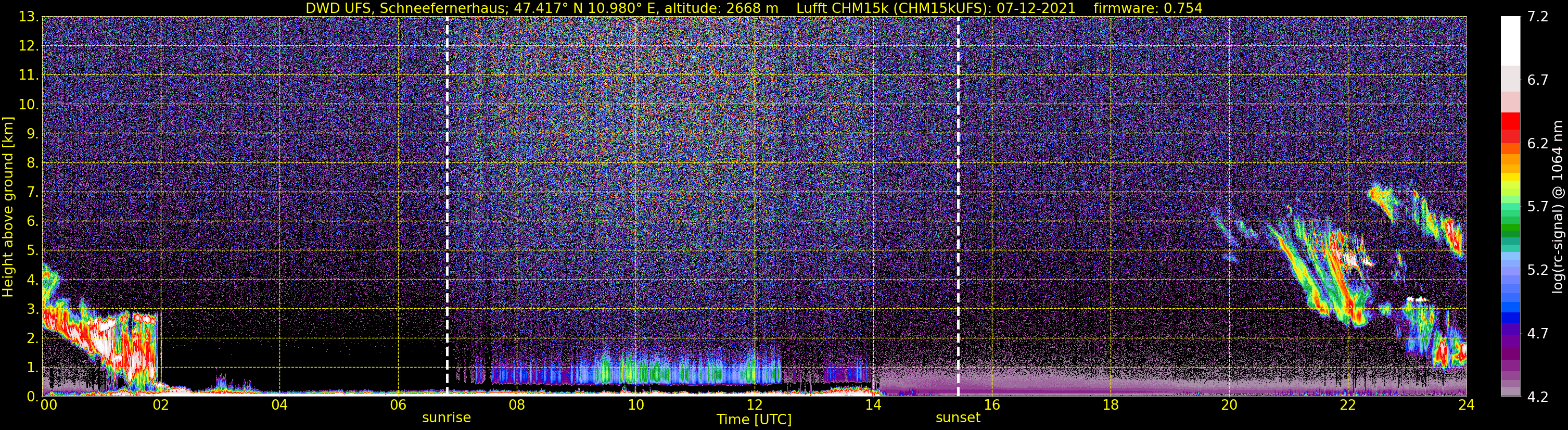Click the 'Height above ground [km]' axis label
The height and width of the screenshot is (430, 1568).
click(8, 207)
